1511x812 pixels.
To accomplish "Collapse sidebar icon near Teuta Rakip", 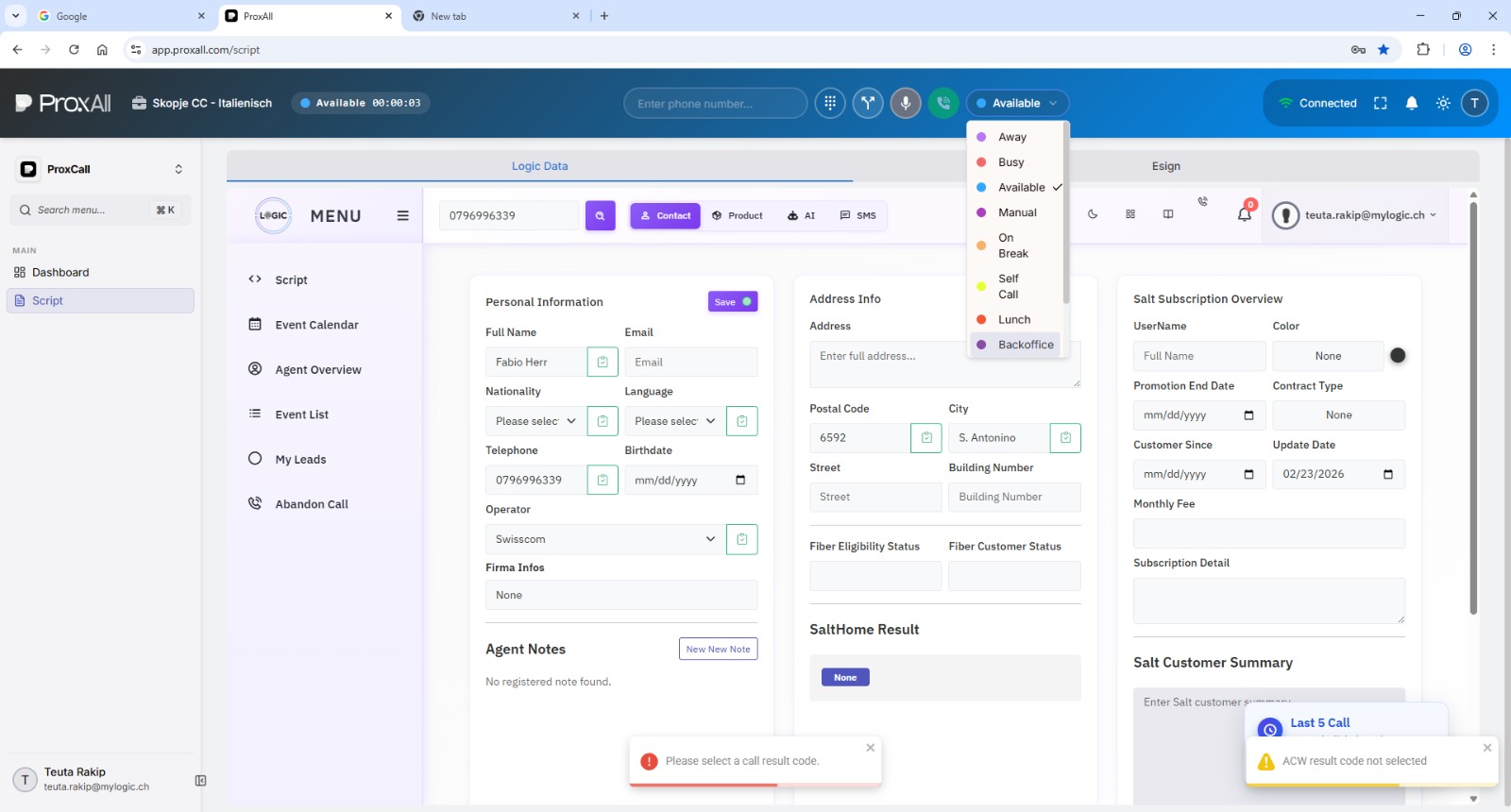I will pyautogui.click(x=200, y=781).
